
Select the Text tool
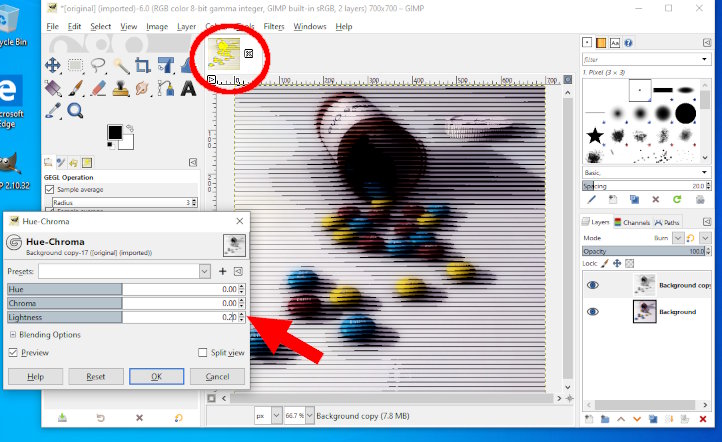click(x=188, y=88)
